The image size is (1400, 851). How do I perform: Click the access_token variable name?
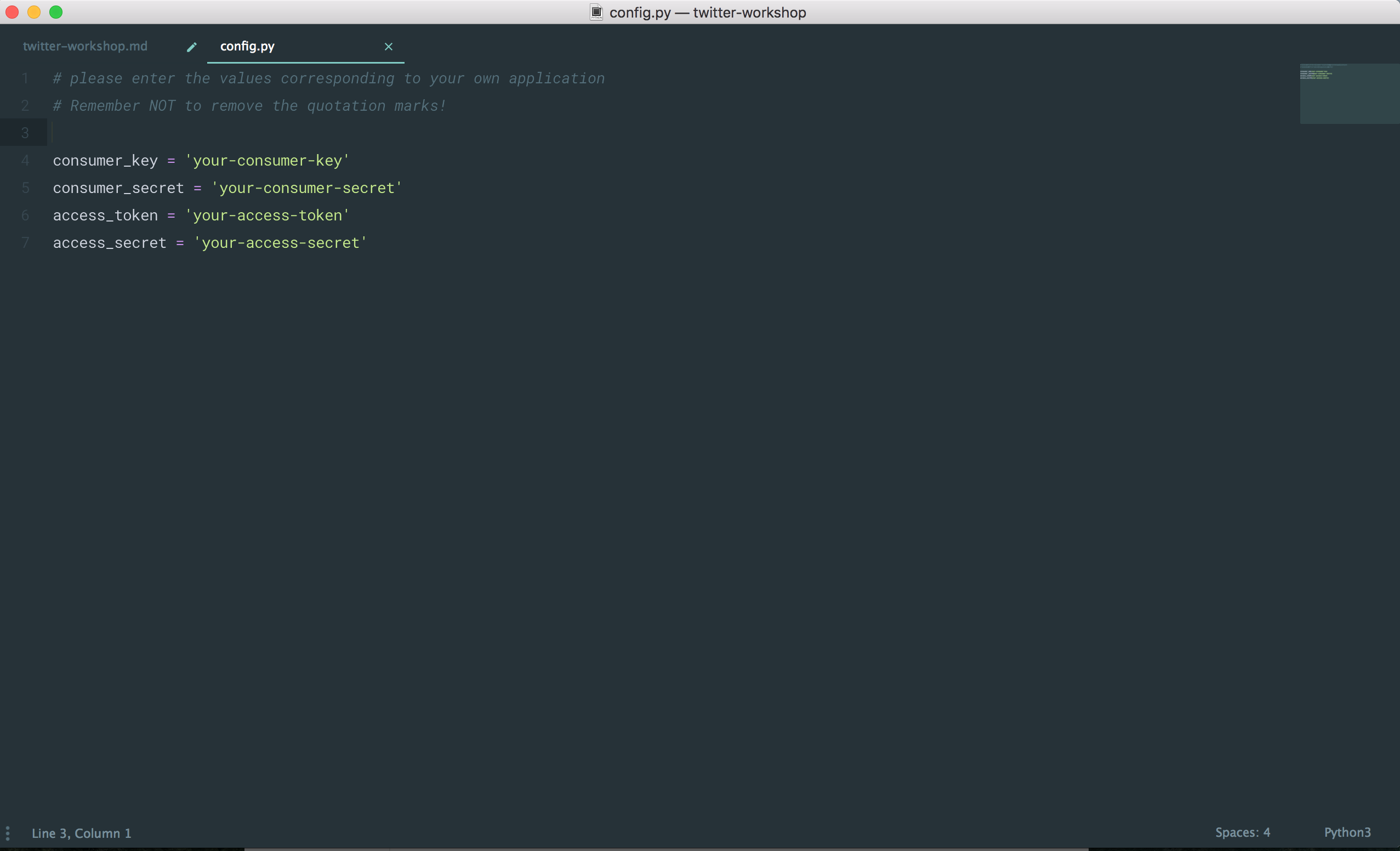tap(105, 215)
